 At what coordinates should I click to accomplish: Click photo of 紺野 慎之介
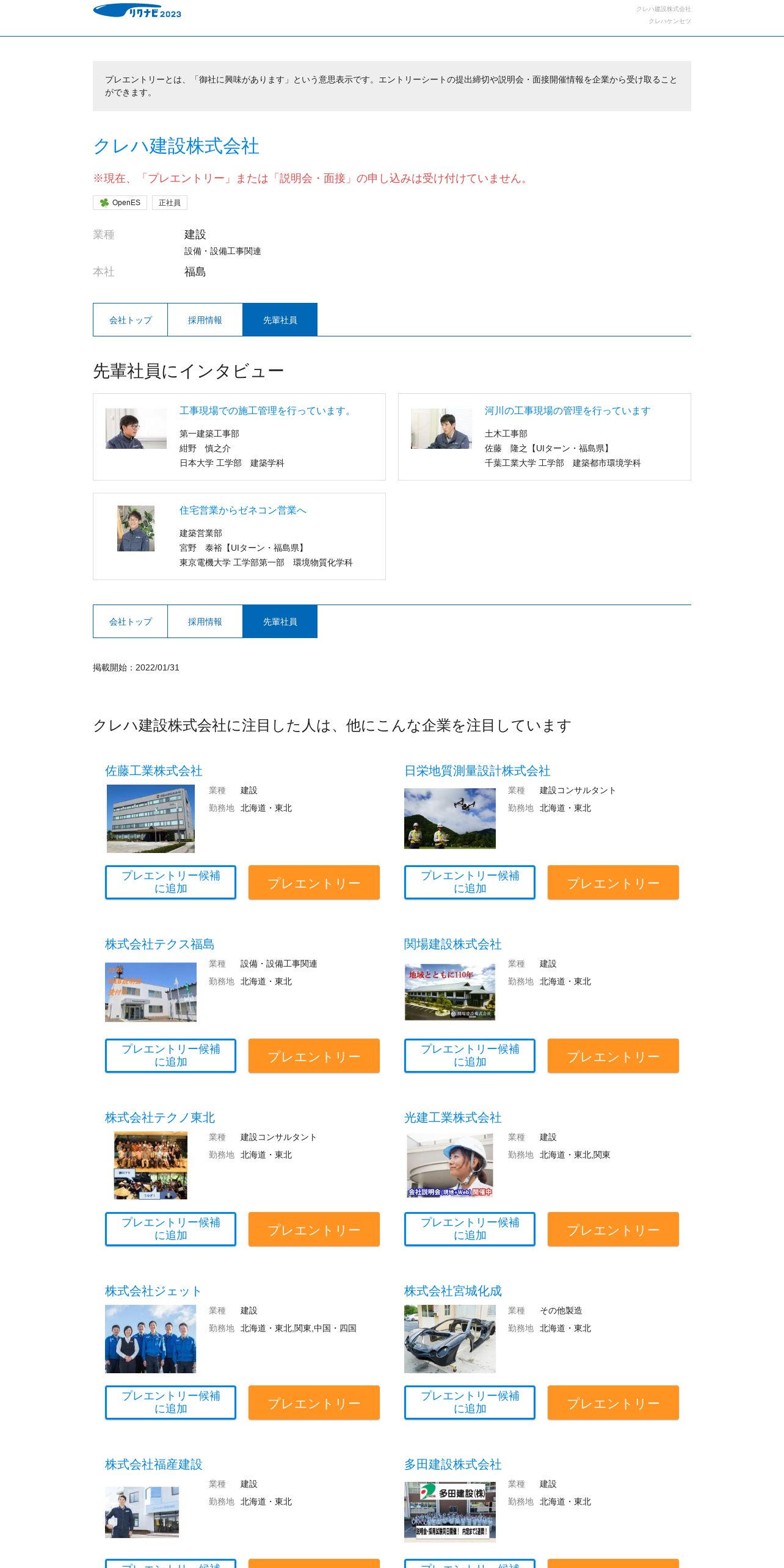(136, 429)
